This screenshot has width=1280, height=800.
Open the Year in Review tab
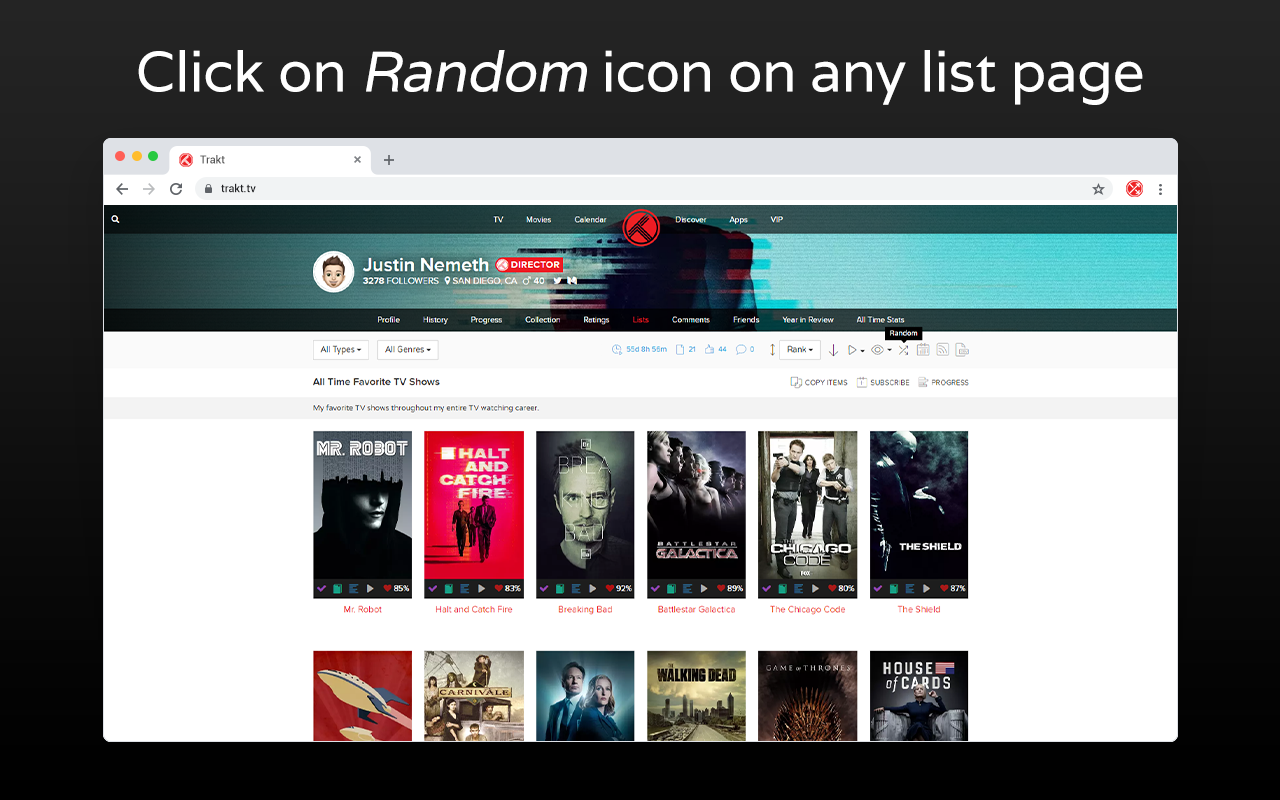808,320
